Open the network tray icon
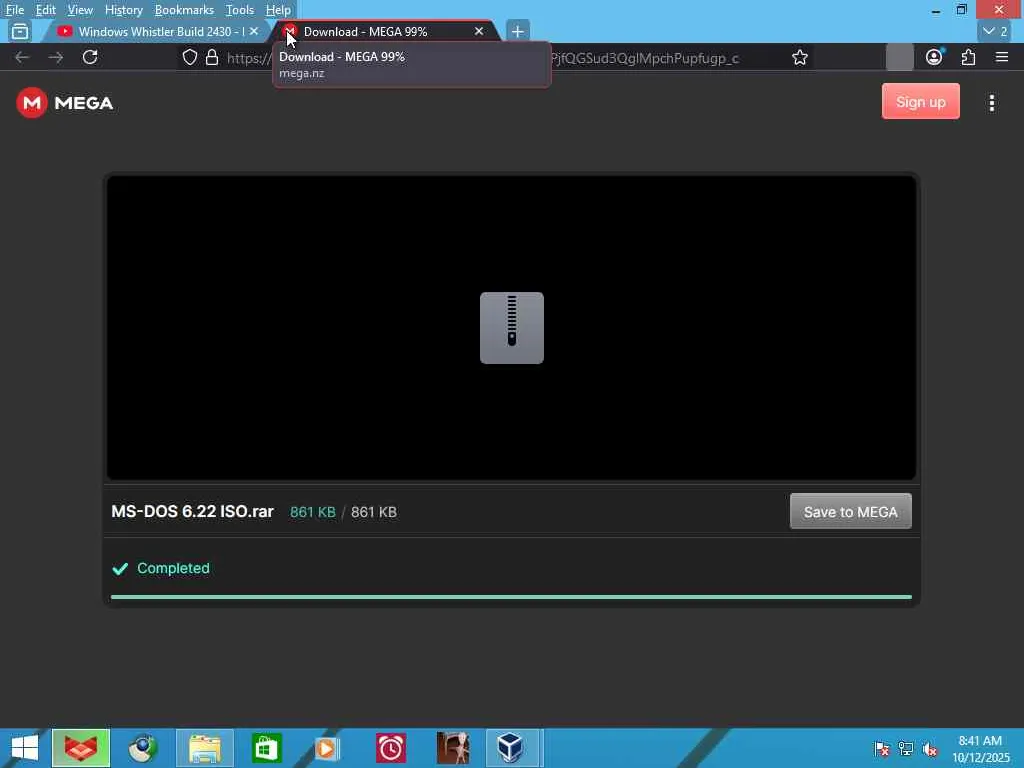 point(906,749)
